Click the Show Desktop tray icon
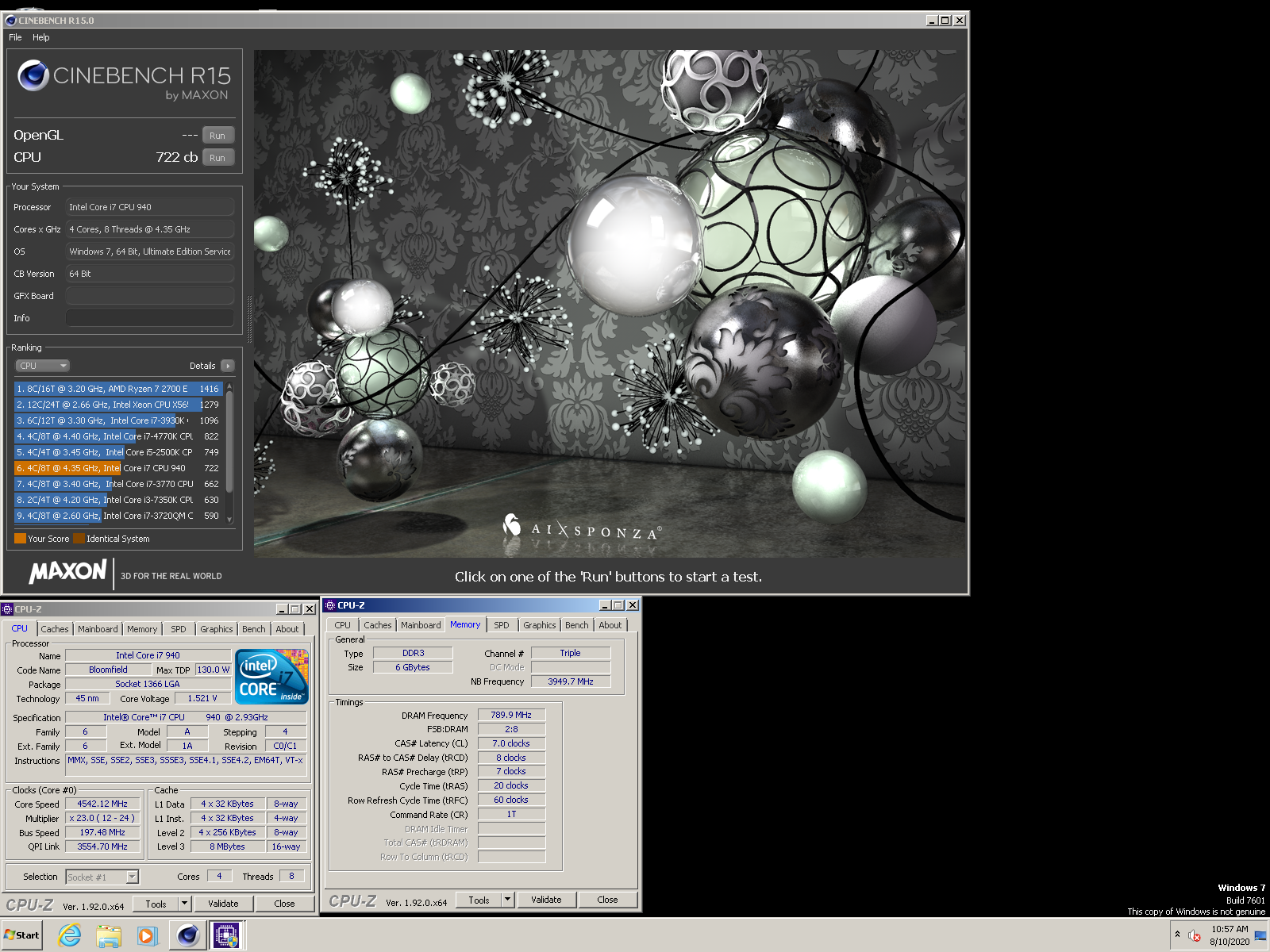The width and height of the screenshot is (1270, 952). click(1260, 935)
